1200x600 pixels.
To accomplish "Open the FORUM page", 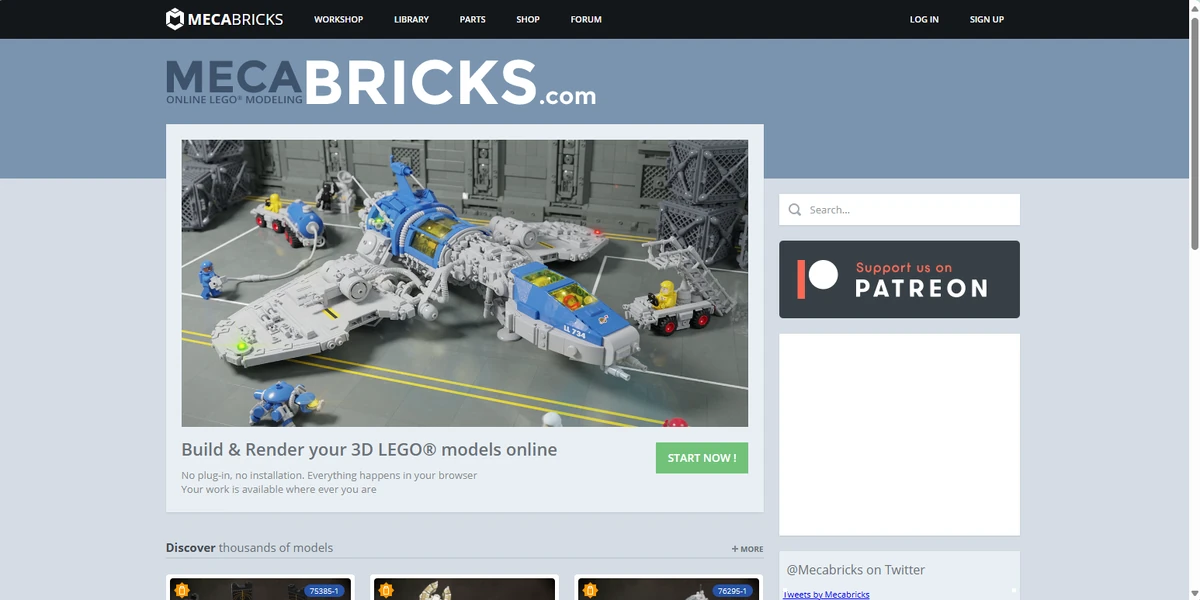I will pyautogui.click(x=585, y=18).
